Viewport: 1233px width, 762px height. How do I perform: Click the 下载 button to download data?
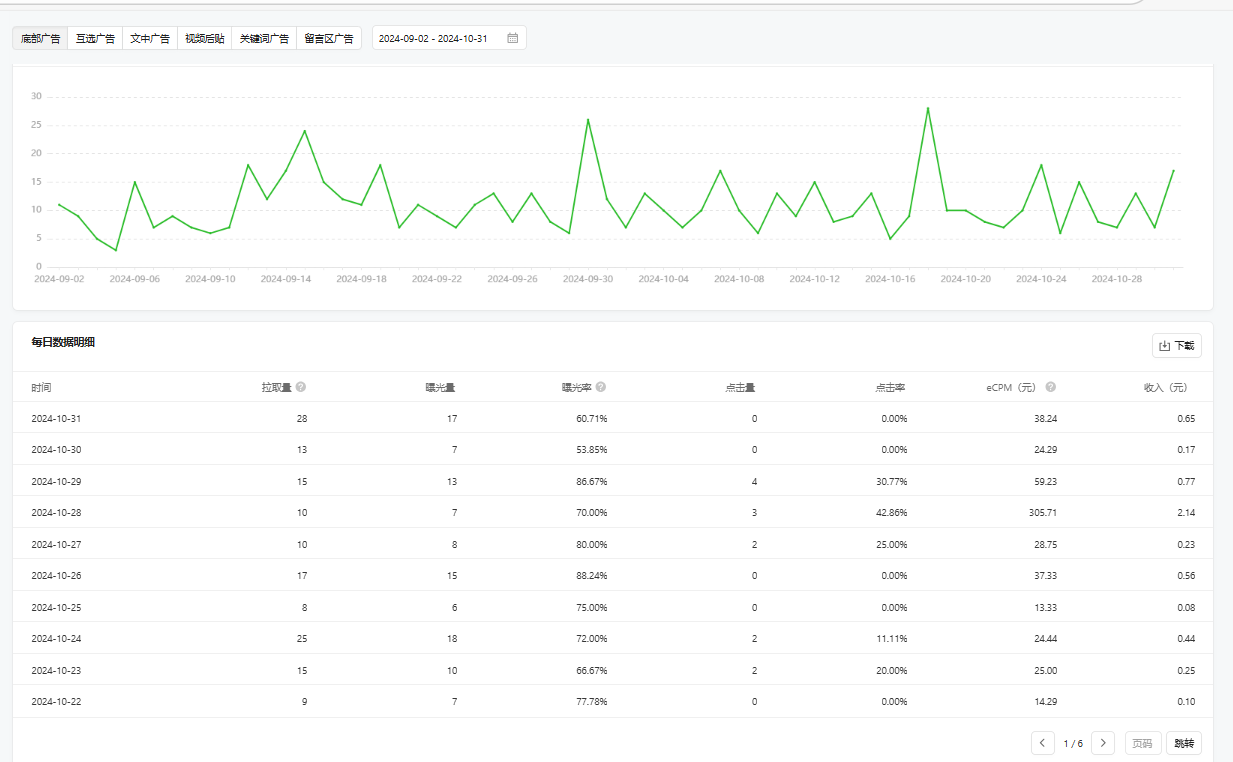(1177, 346)
